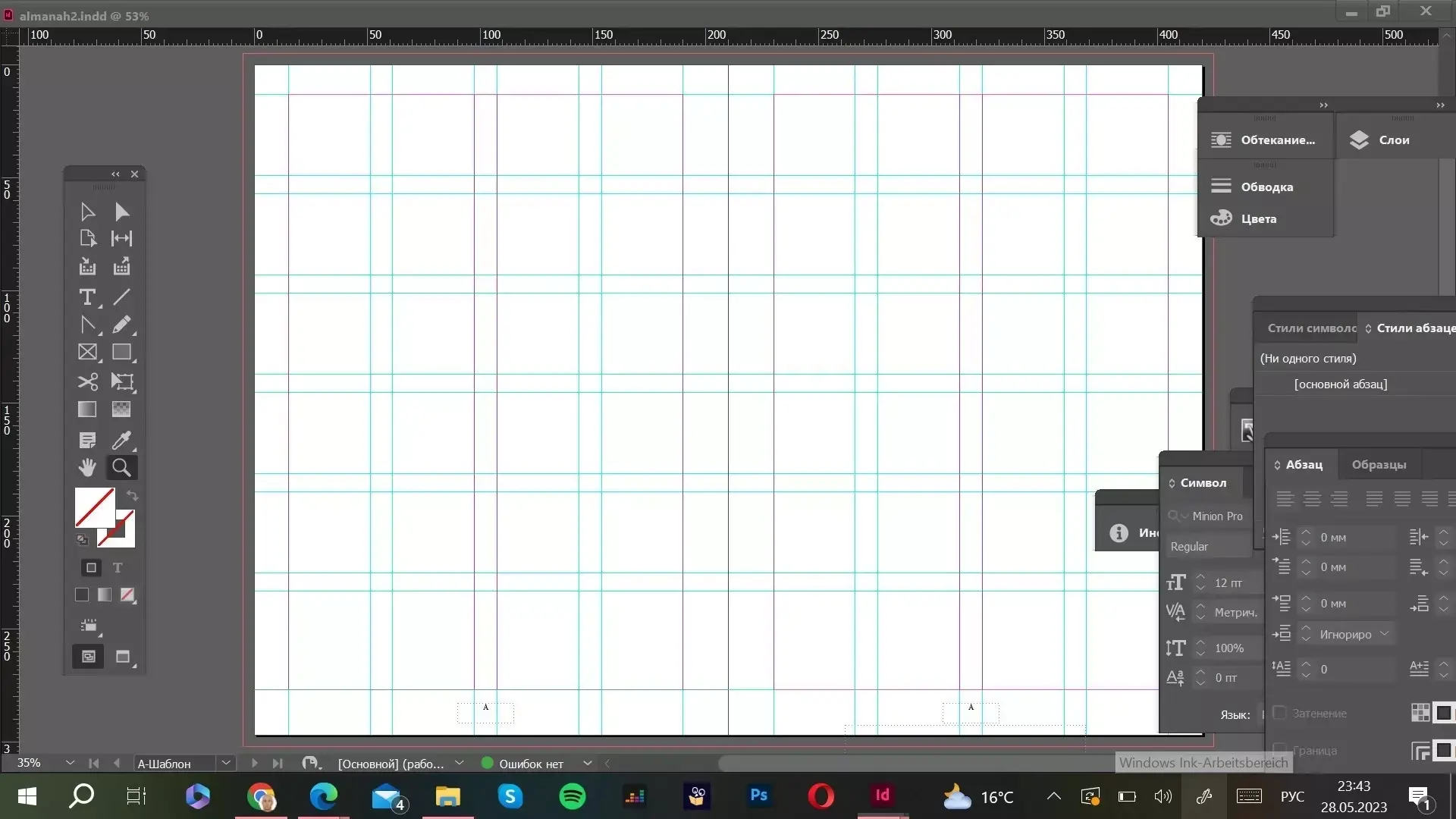Open the zoom level dropdown

coord(70,763)
